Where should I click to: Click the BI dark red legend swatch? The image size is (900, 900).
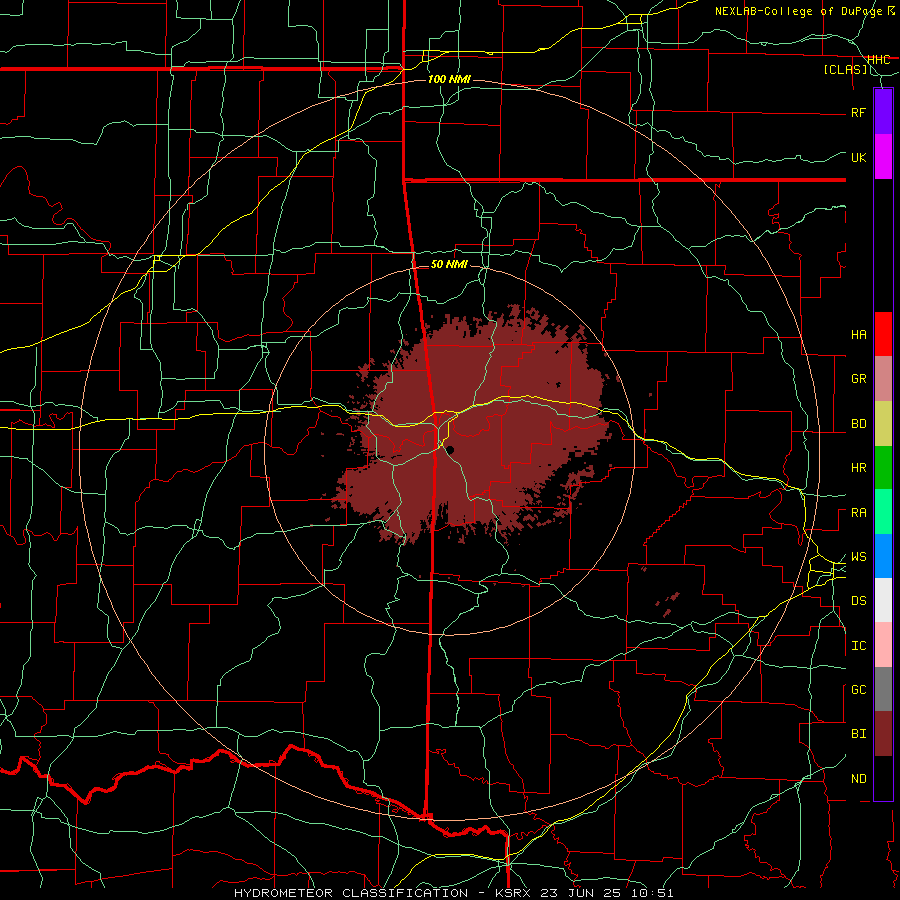883,734
